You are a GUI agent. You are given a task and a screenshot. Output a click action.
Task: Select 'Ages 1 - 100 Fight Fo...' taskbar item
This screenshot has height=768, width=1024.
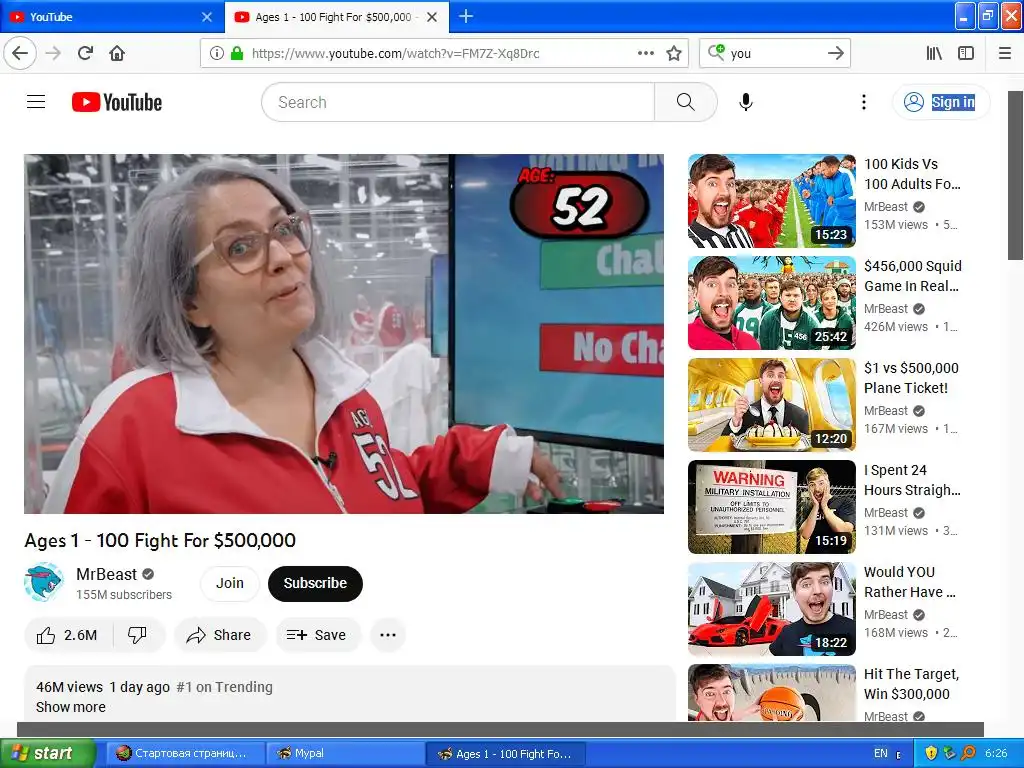[506, 754]
